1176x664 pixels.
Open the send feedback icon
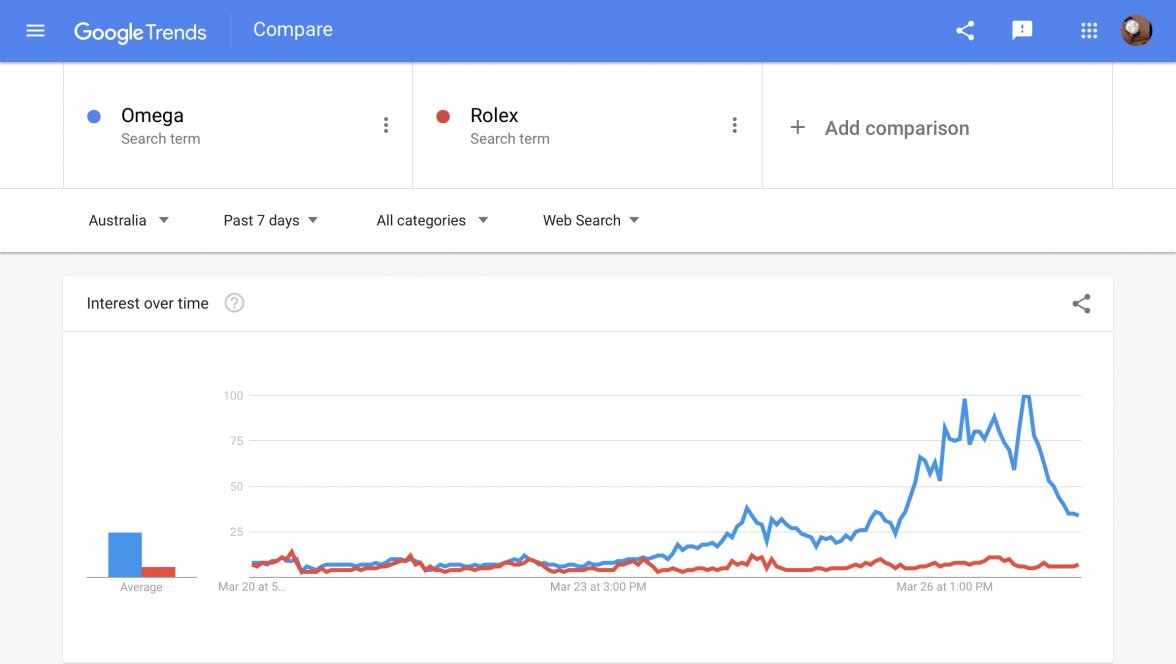point(1022,30)
